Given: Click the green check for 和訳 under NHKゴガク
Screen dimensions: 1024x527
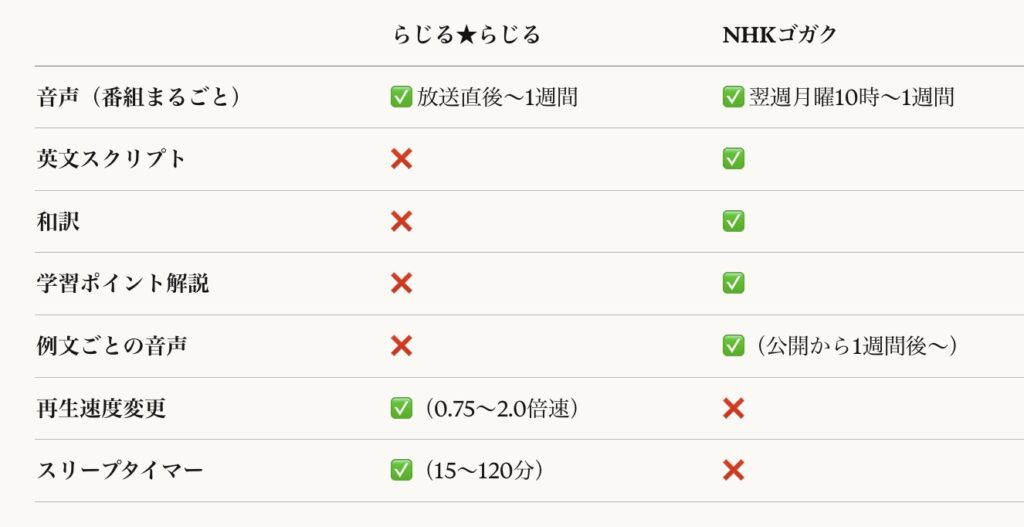Looking at the screenshot, I should pos(733,221).
